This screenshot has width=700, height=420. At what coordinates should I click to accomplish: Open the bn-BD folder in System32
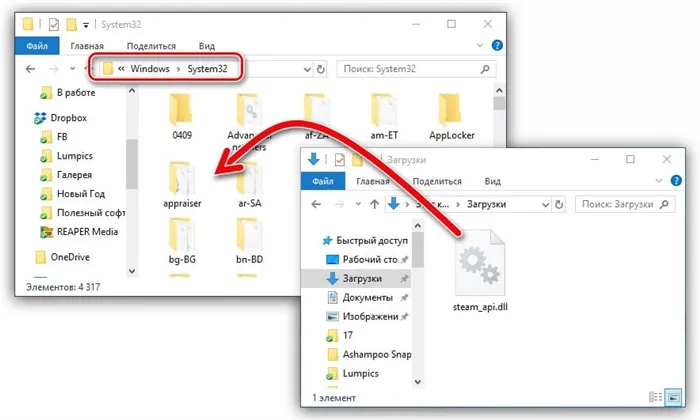(x=249, y=240)
